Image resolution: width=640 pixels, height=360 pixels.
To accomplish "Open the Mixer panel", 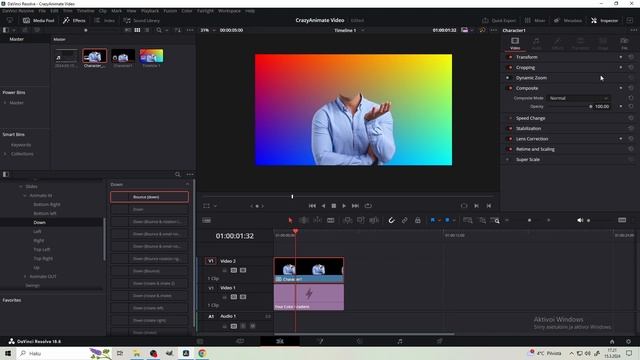I will (x=535, y=20).
